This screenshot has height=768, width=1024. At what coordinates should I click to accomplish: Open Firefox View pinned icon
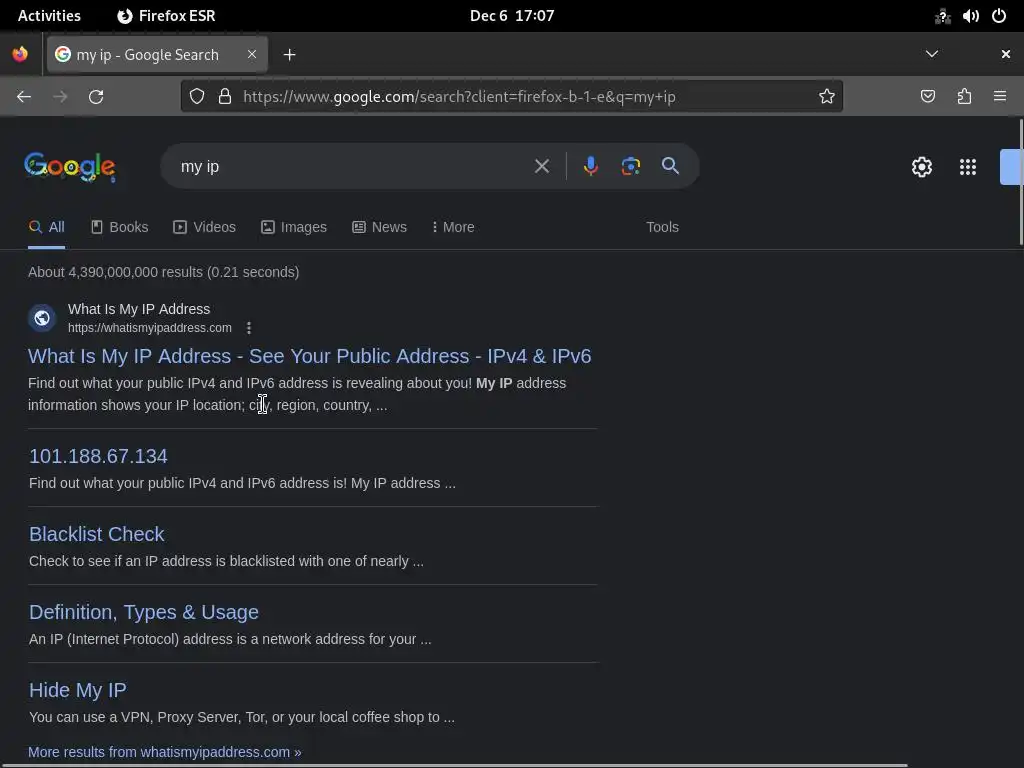[x=20, y=54]
